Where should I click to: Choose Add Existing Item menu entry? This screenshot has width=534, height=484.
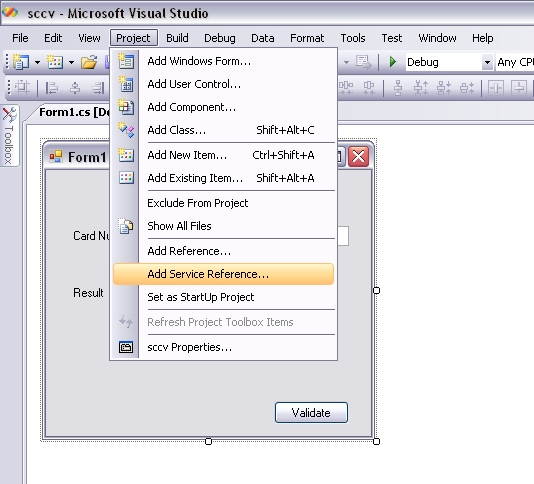coord(223,178)
